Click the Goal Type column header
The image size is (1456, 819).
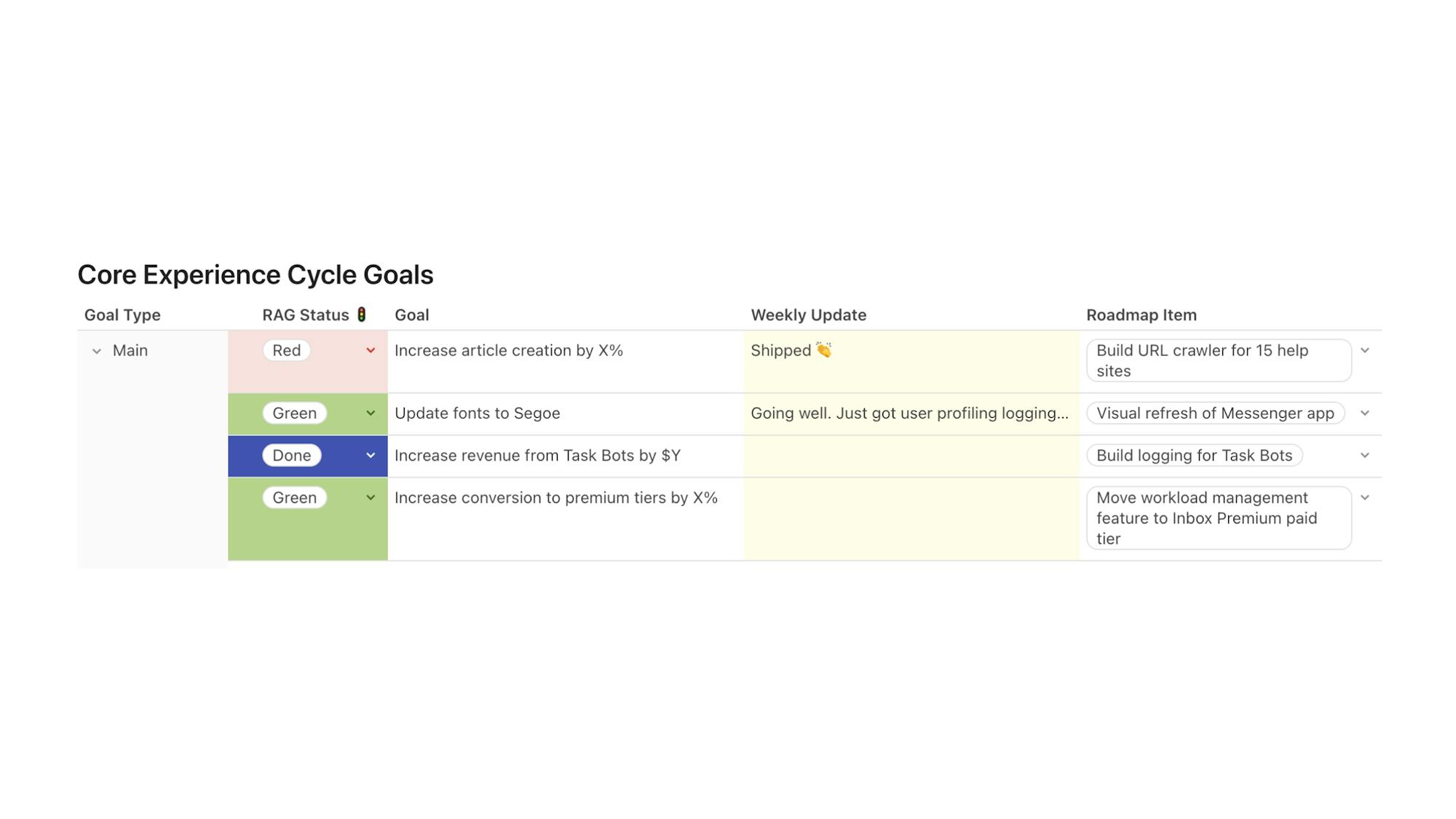(122, 315)
